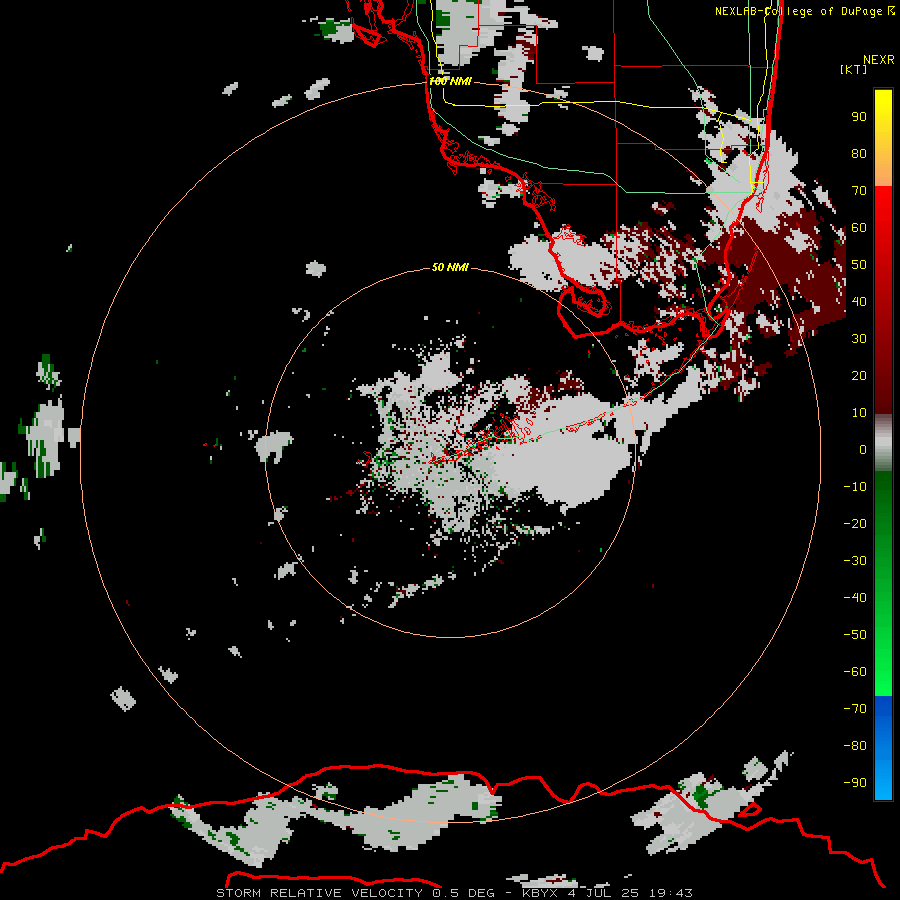Click the -60 scale label

pyautogui.click(x=855, y=672)
